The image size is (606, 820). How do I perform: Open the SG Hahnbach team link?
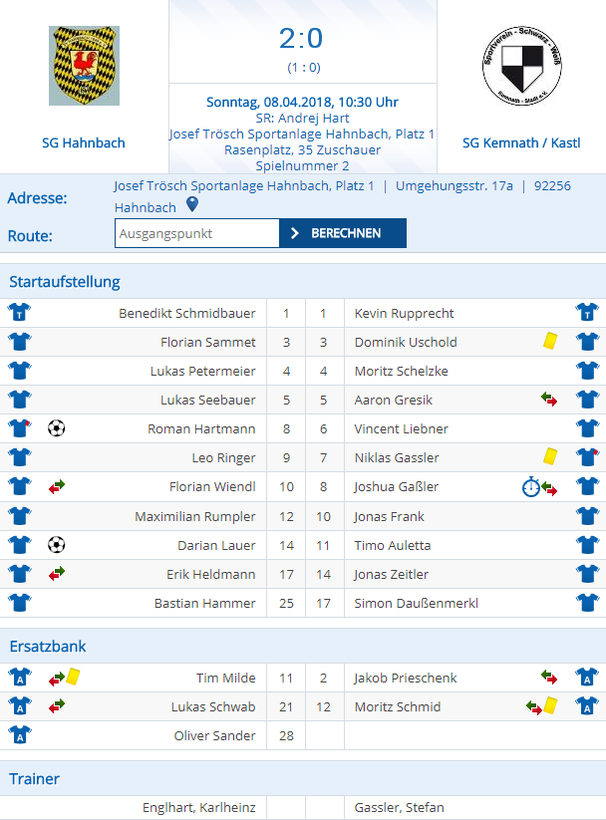click(84, 143)
